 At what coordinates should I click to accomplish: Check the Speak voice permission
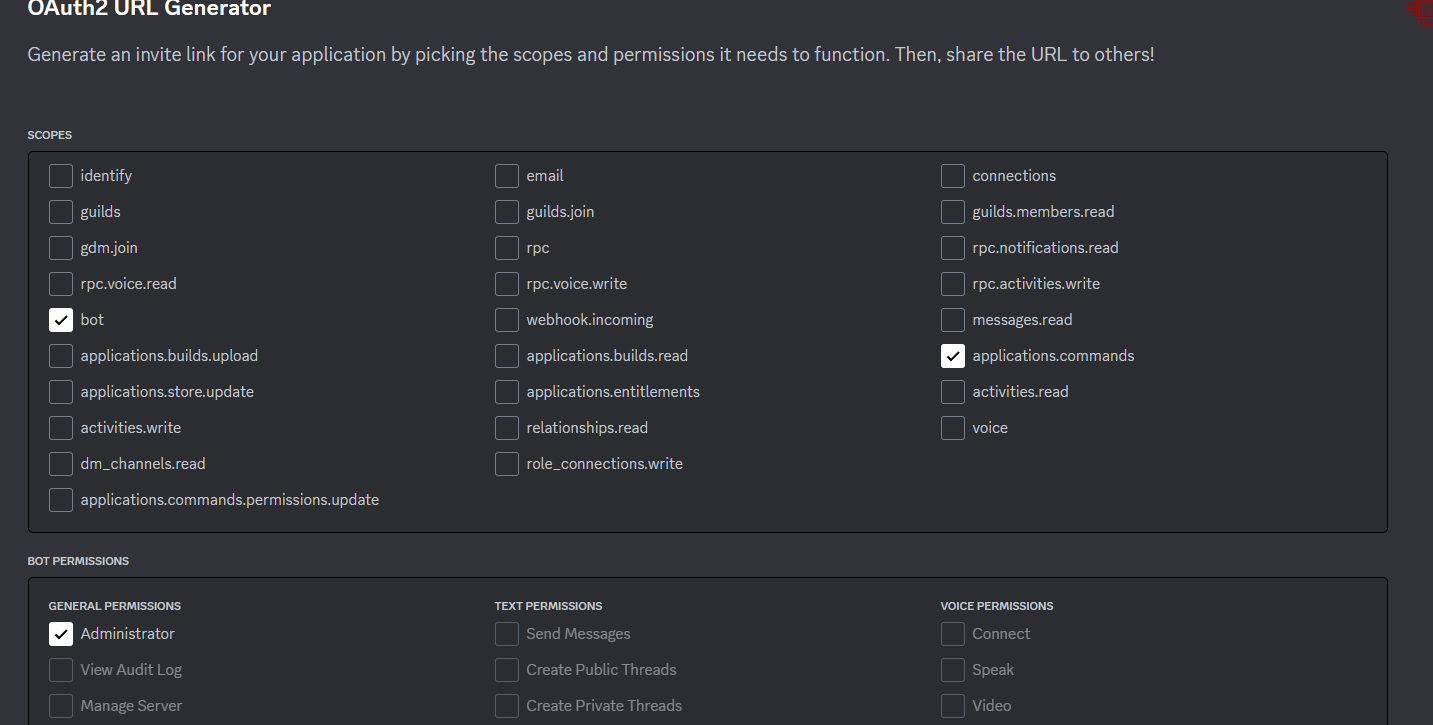click(953, 670)
